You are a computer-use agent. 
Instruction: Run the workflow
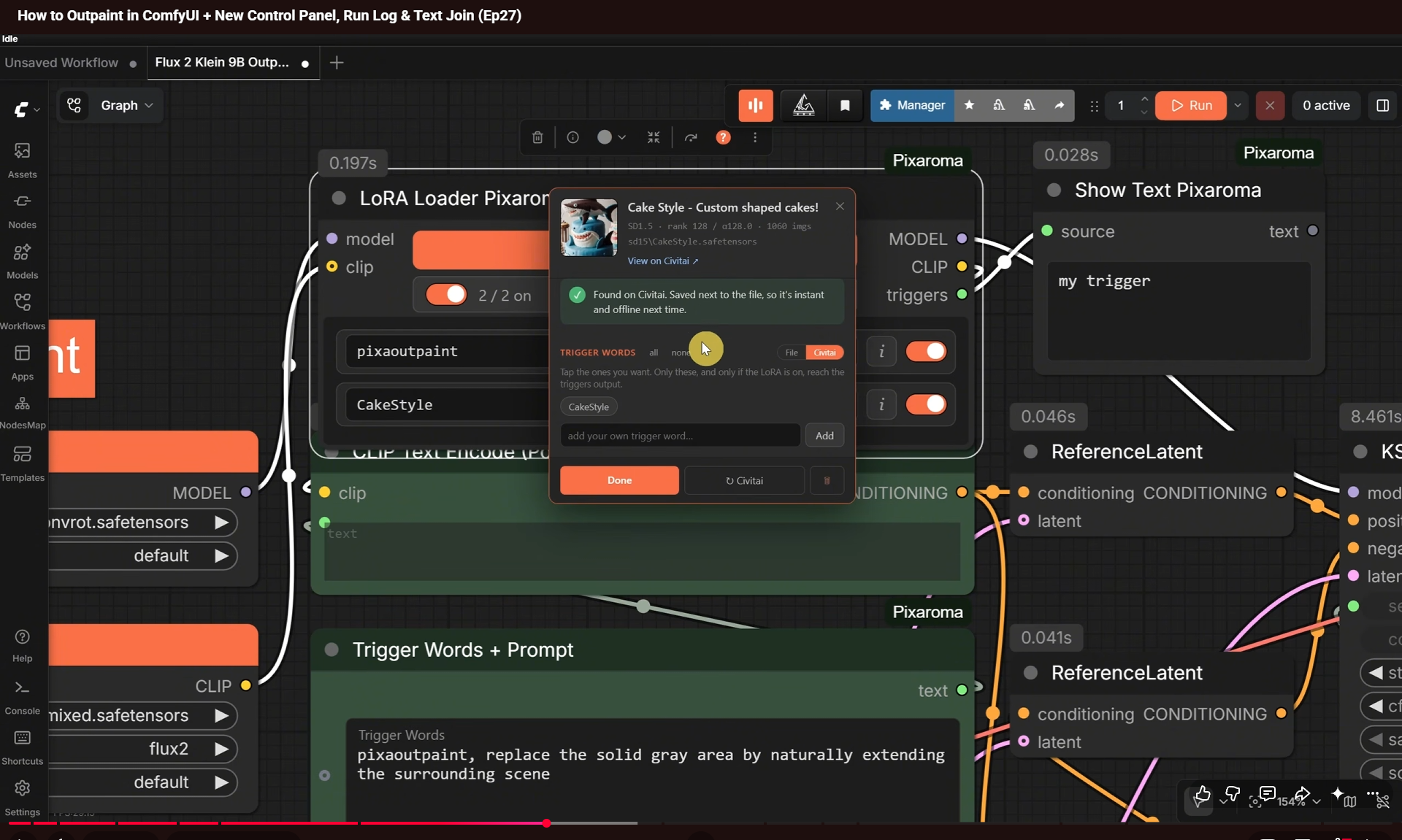(x=1191, y=105)
